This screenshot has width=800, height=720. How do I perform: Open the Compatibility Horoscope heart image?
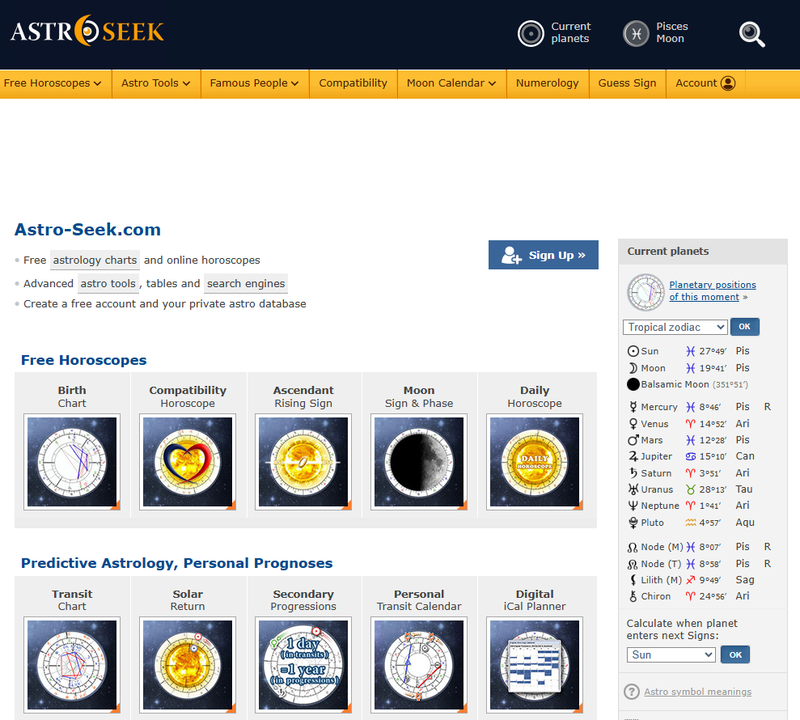[x=188, y=462]
